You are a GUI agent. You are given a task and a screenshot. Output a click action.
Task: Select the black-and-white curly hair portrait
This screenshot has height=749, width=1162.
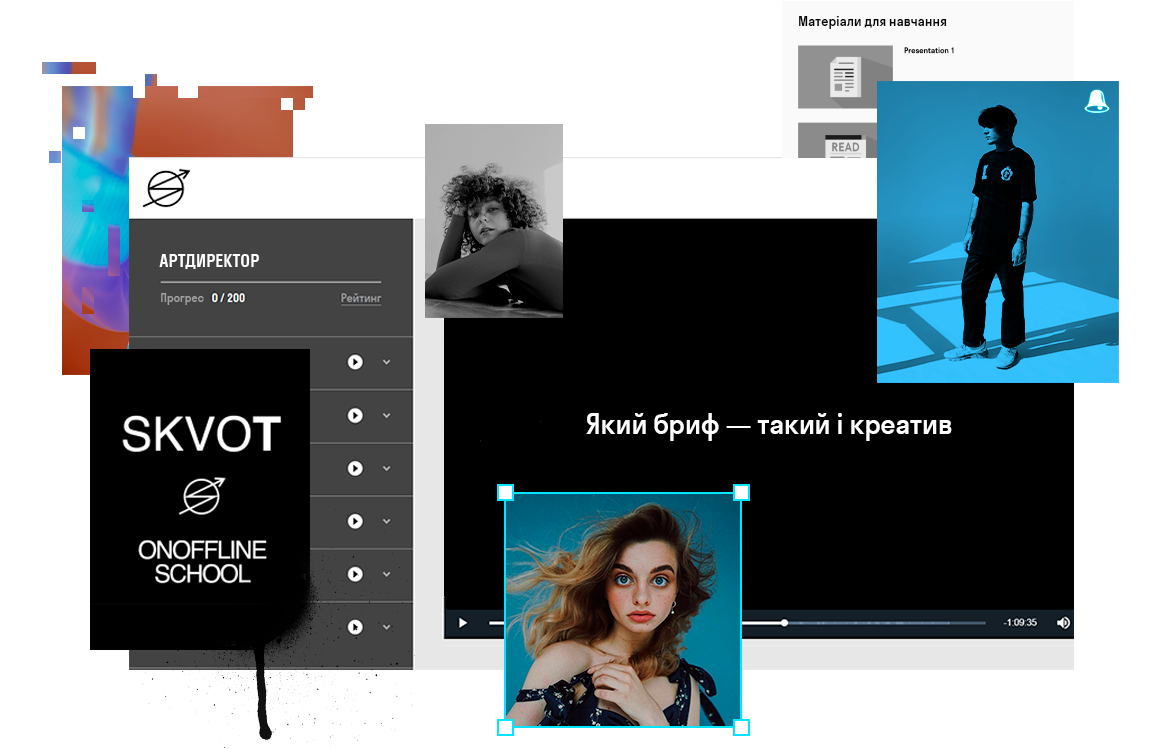tap(493, 213)
